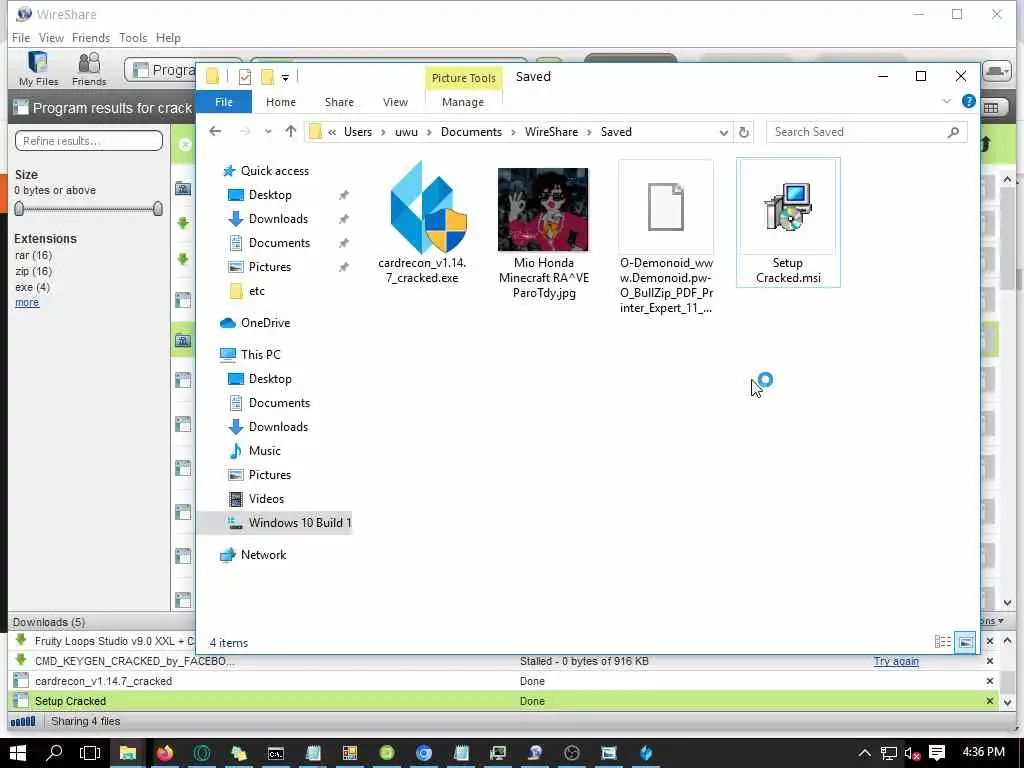
Task: Click New Folder icon in quick toolbar
Action: click(x=267, y=77)
